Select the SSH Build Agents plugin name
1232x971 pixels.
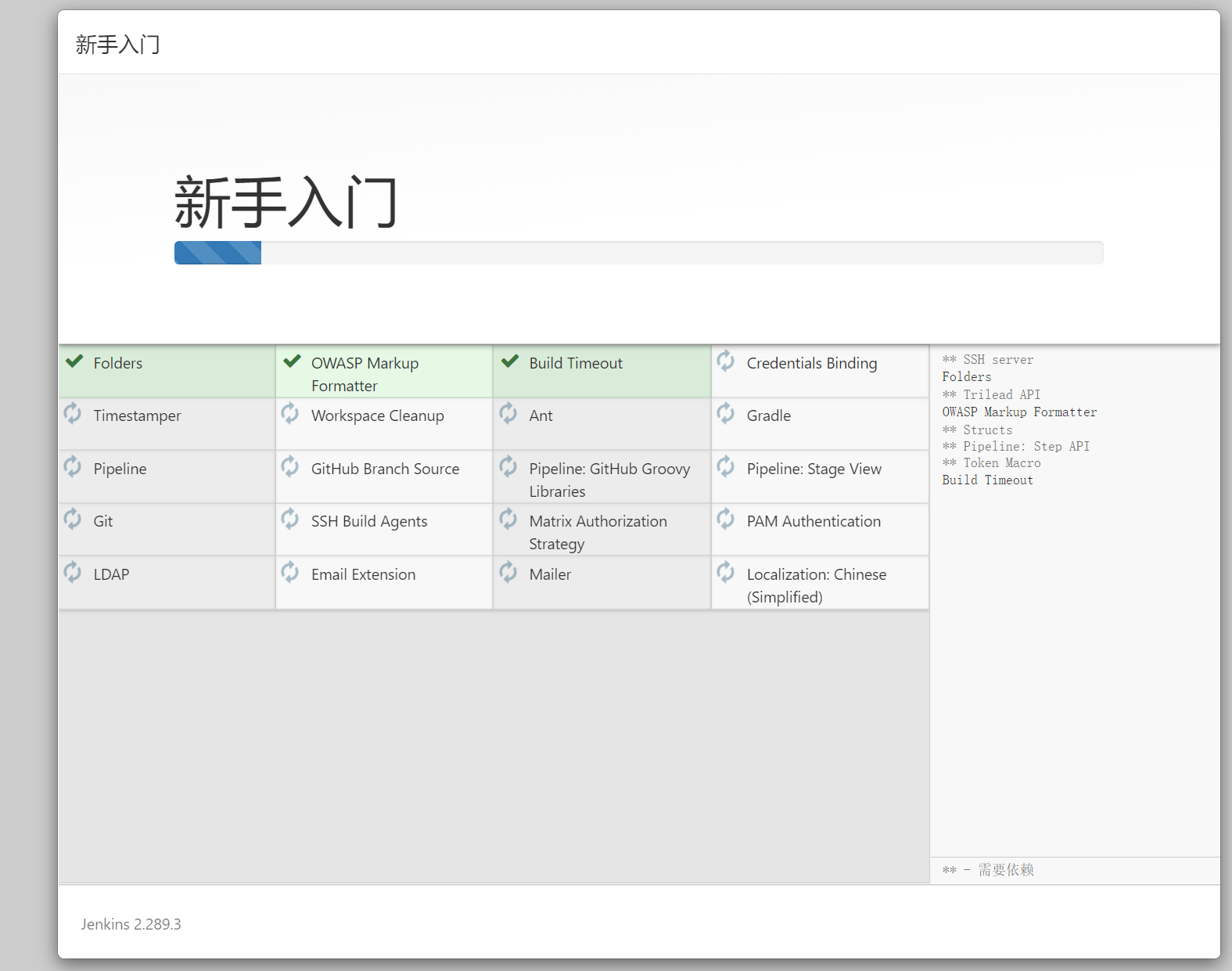pyautogui.click(x=369, y=522)
